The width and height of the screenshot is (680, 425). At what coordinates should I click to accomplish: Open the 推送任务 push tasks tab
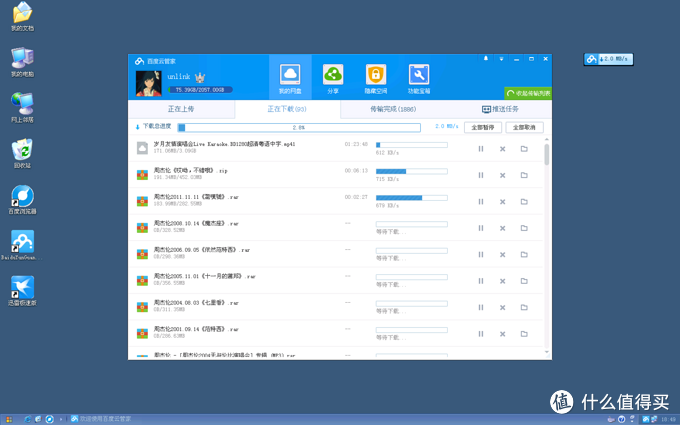pos(500,109)
